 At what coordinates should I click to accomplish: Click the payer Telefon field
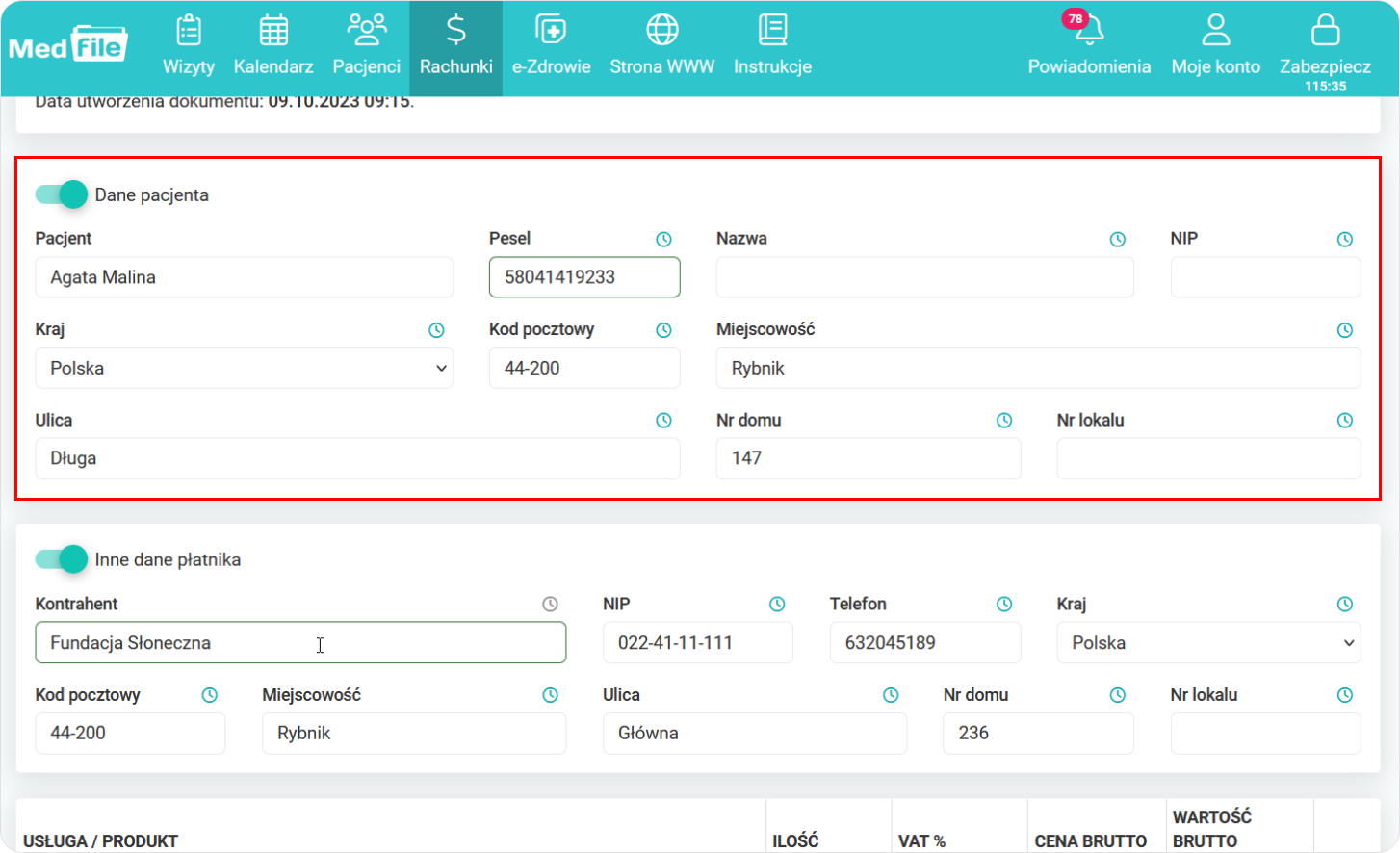tap(924, 643)
